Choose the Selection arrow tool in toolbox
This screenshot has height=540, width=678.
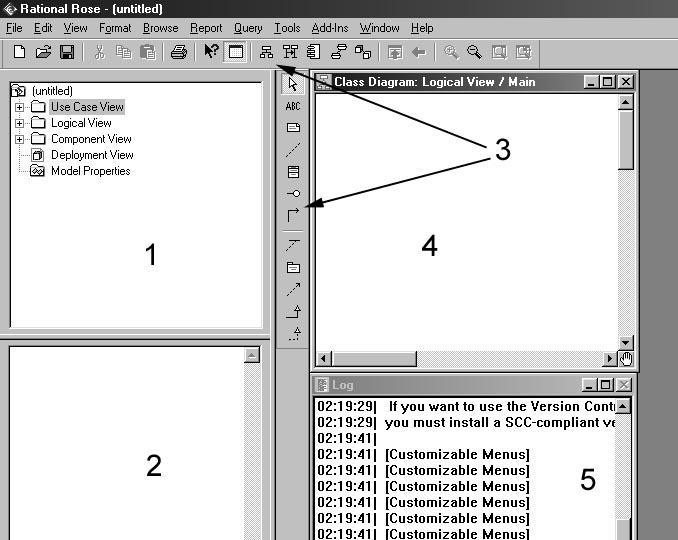pos(293,84)
